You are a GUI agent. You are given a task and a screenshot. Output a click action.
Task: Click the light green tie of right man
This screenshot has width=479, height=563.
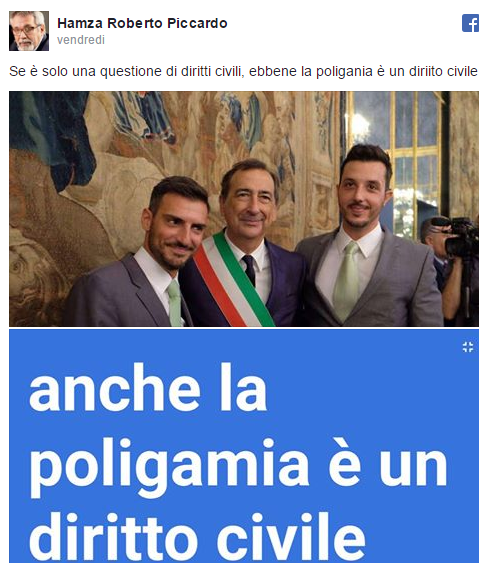click(x=345, y=280)
